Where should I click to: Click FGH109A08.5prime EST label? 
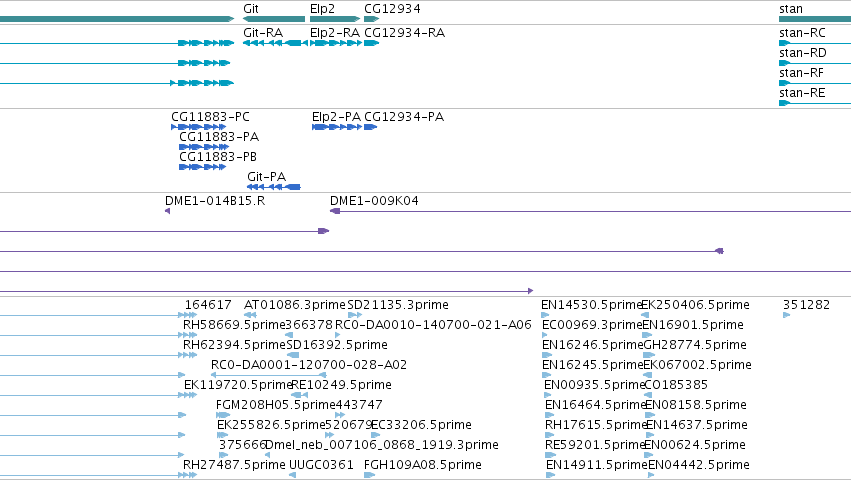pyautogui.click(x=423, y=465)
